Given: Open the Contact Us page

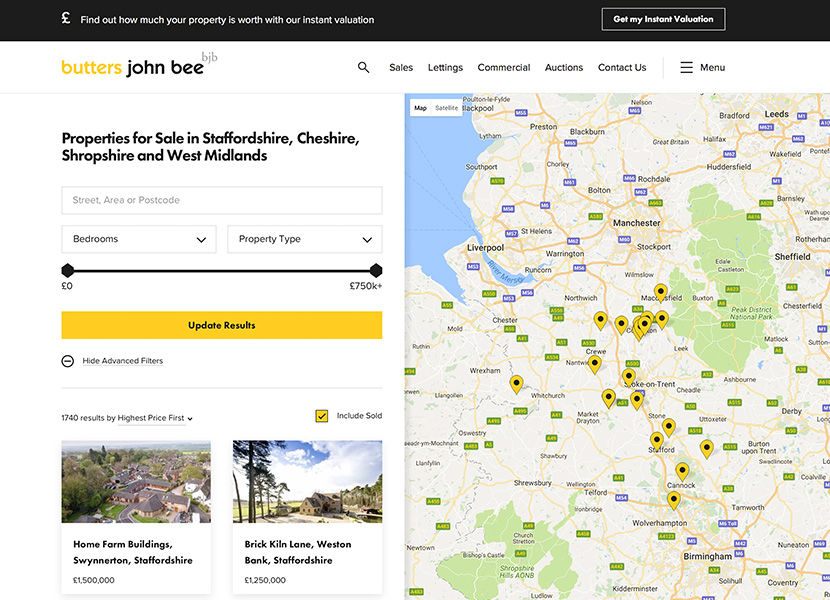Looking at the screenshot, I should pyautogui.click(x=622, y=67).
